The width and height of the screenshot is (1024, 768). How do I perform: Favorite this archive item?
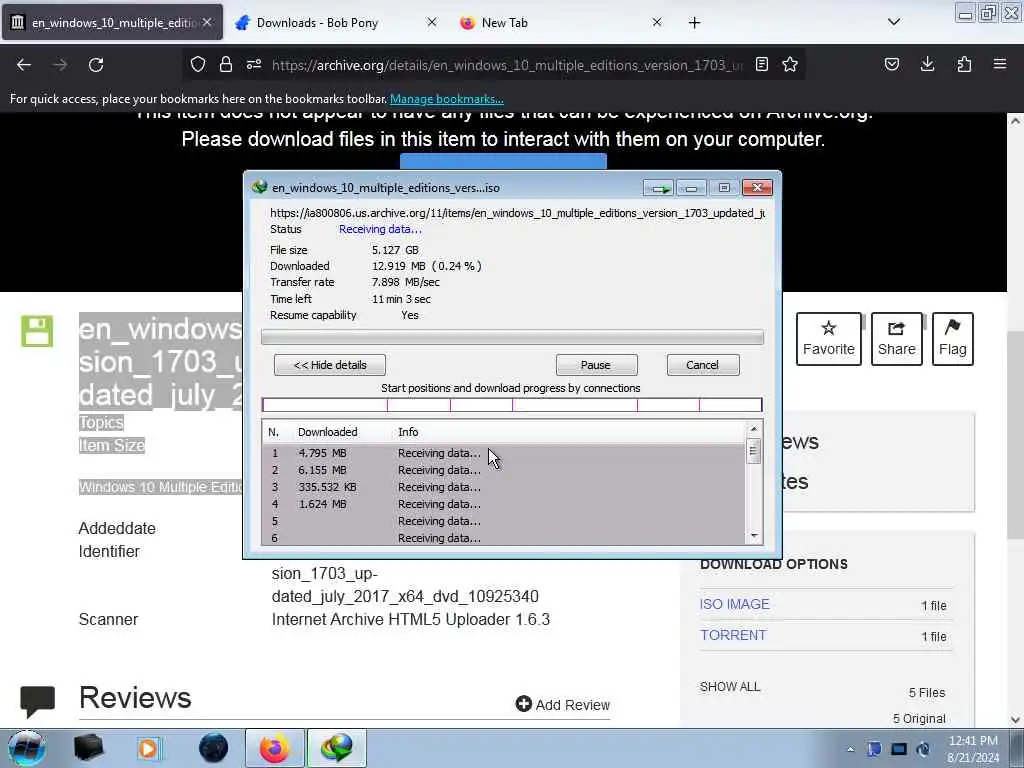tap(829, 339)
